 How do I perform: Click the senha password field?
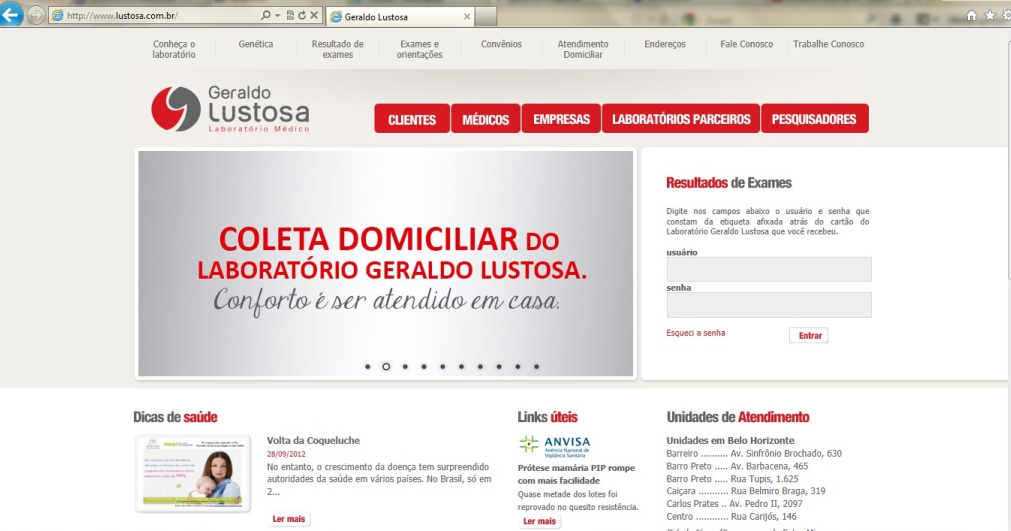tap(769, 305)
